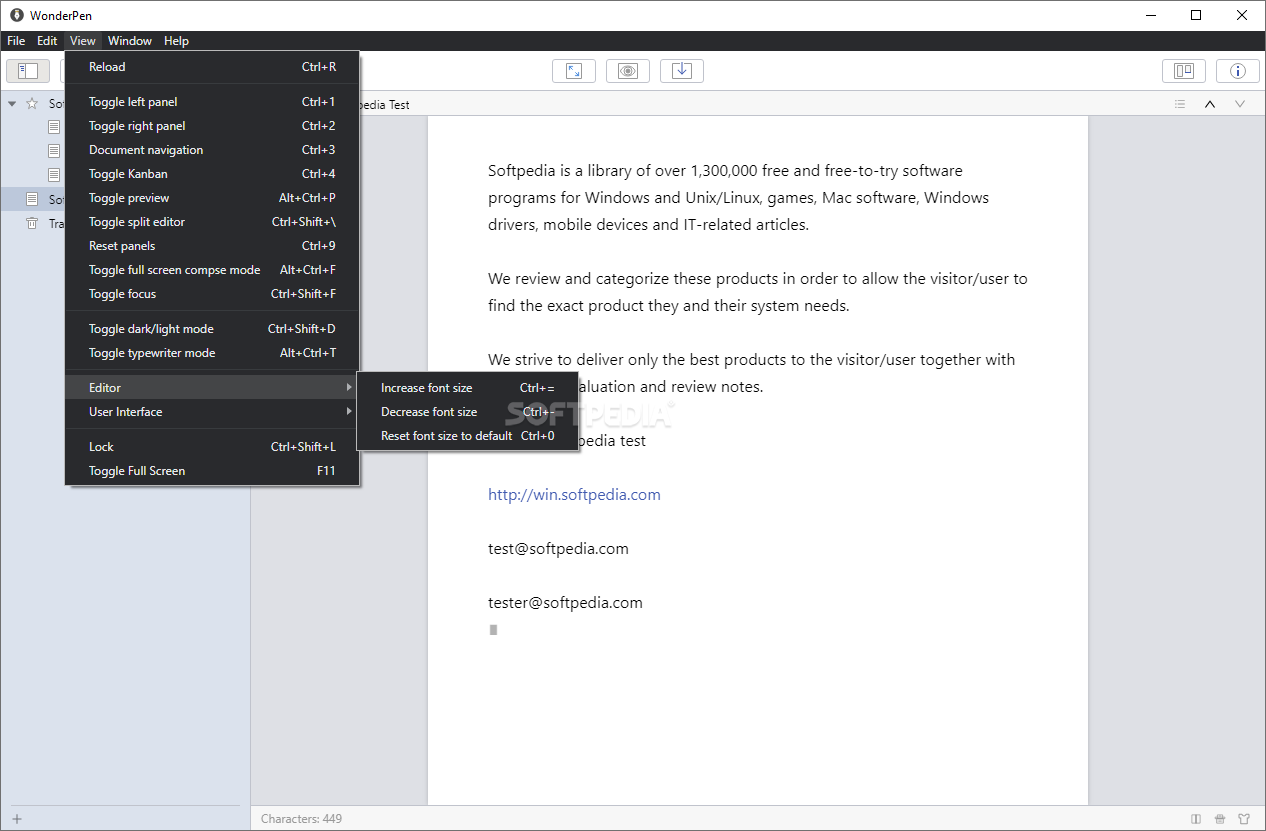
Task: Go to previous document with up chevron
Action: click(x=1210, y=104)
